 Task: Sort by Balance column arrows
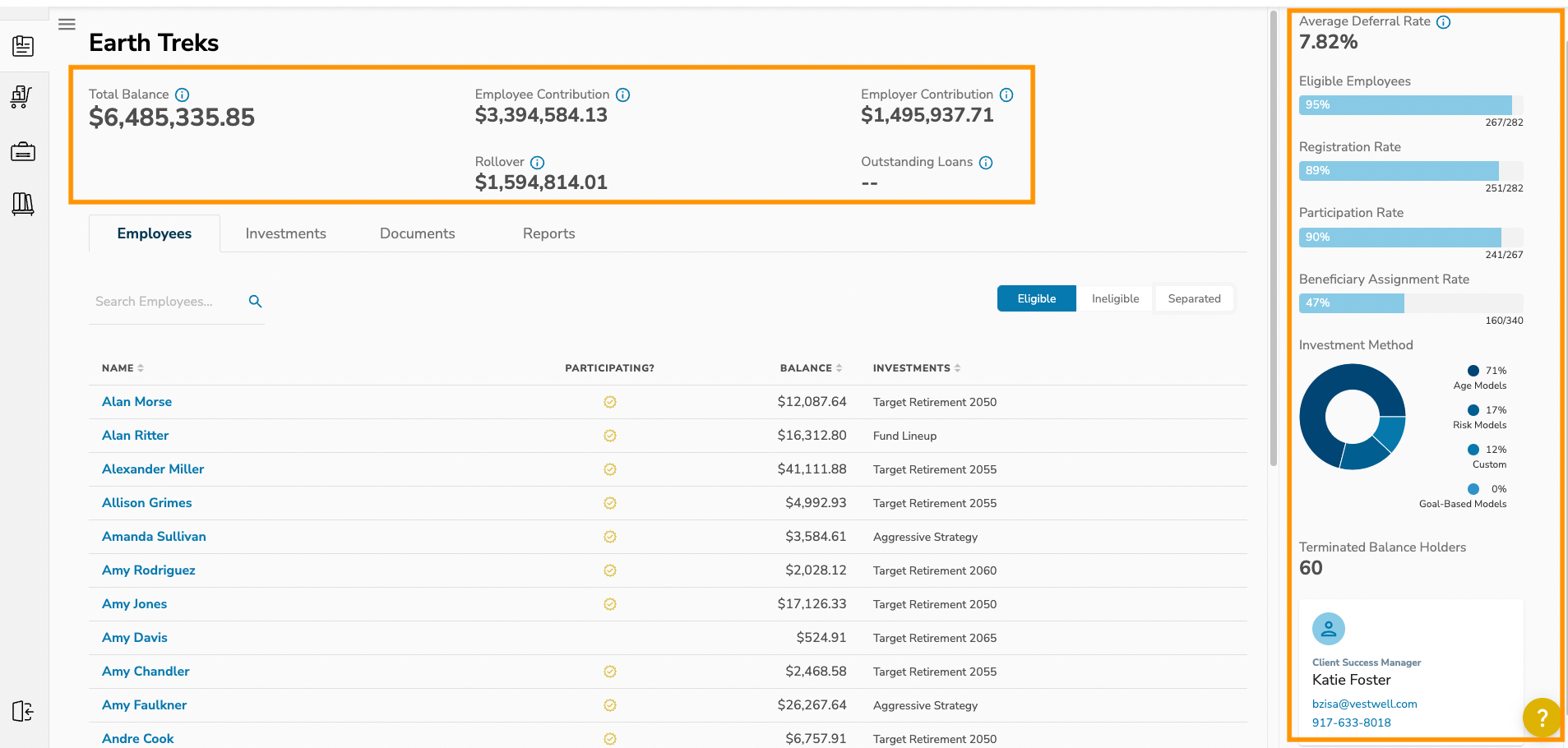tap(839, 368)
